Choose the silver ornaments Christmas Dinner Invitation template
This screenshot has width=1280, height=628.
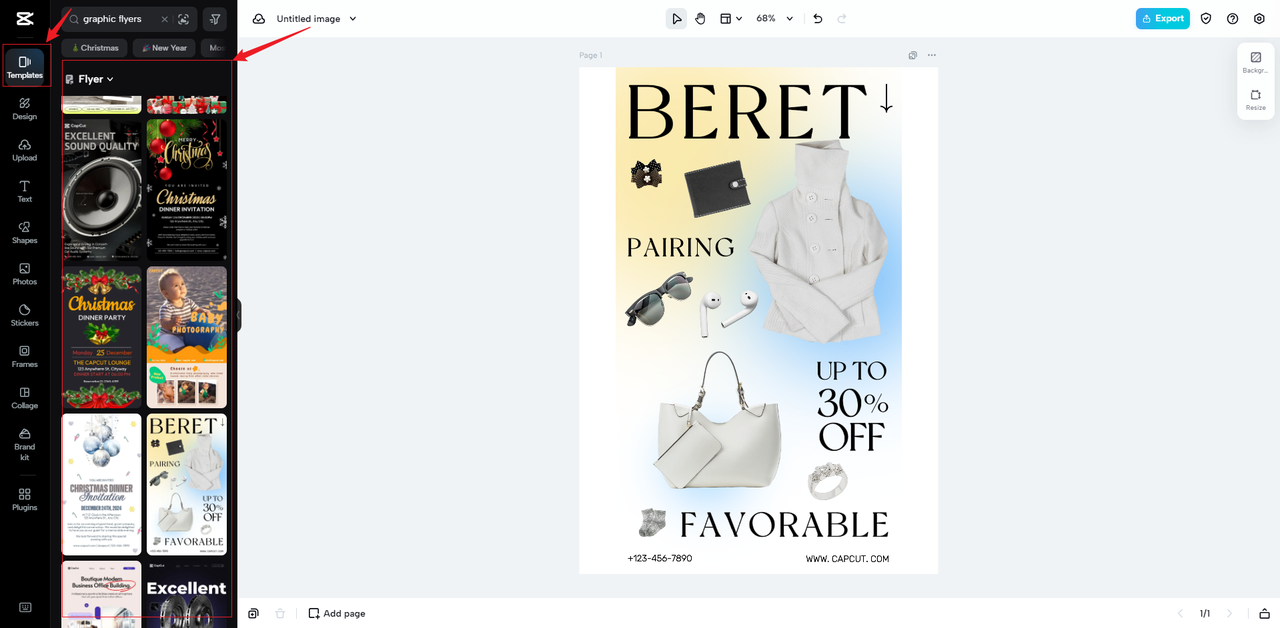[102, 484]
